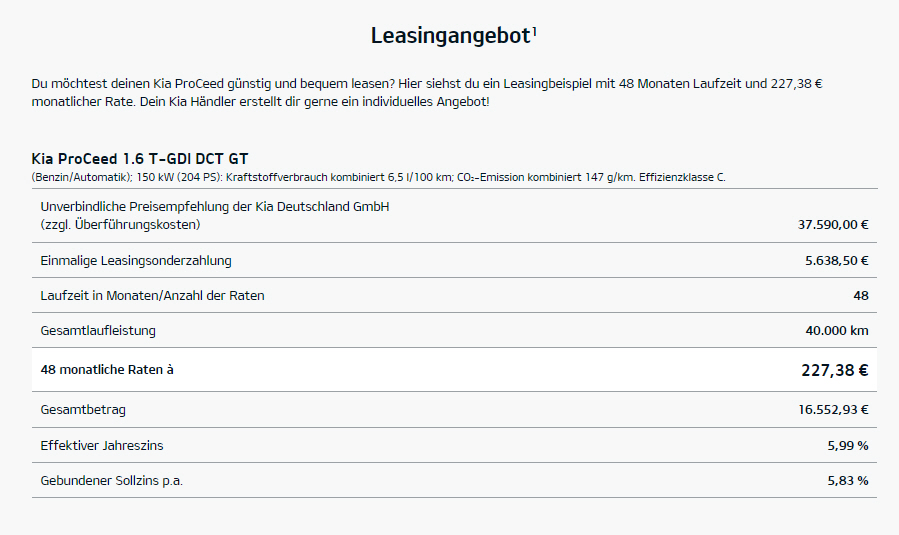Click the bold 227,38 € monthly rate
The height and width of the screenshot is (535, 899).
pyautogui.click(x=834, y=370)
